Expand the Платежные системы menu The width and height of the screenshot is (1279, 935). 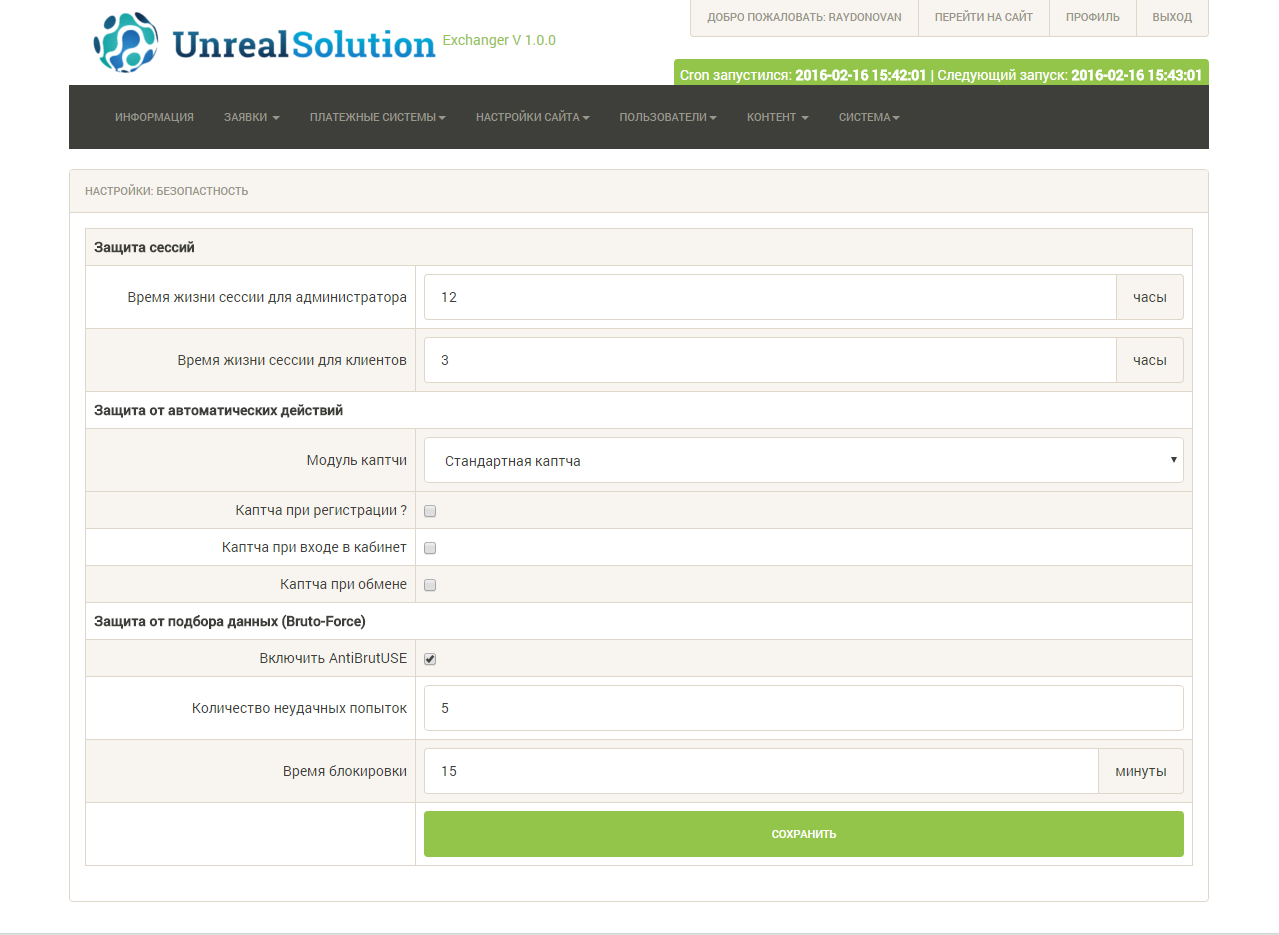[377, 117]
